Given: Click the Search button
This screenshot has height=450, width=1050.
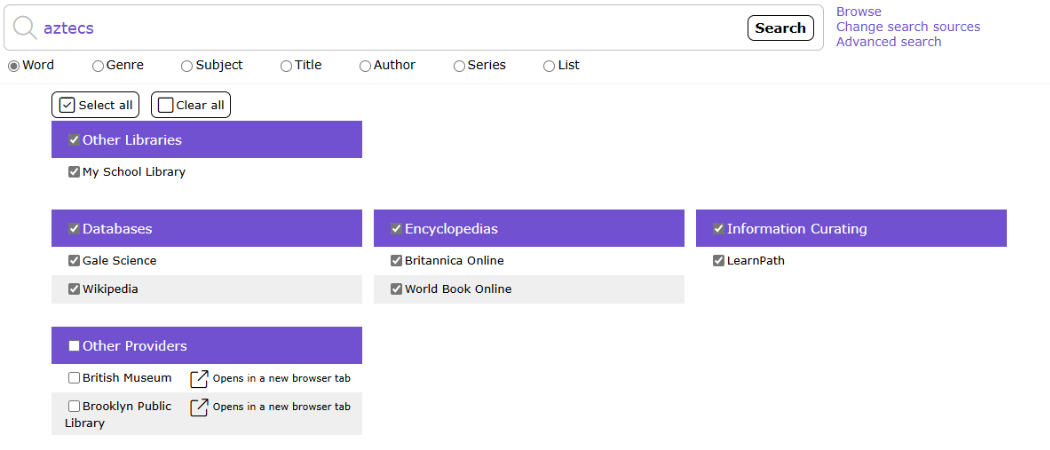Looking at the screenshot, I should pyautogui.click(x=780, y=28).
